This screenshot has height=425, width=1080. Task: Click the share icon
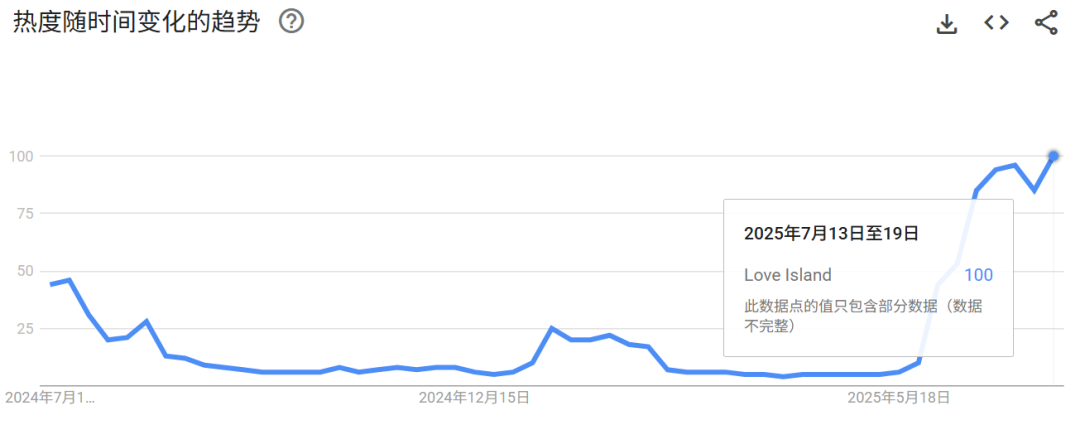[1046, 23]
